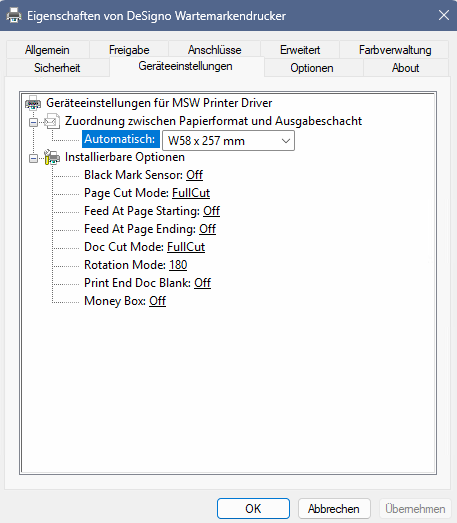Image resolution: width=457 pixels, height=523 pixels.
Task: Click the Rotation Mode 180 value
Action: tap(178, 265)
